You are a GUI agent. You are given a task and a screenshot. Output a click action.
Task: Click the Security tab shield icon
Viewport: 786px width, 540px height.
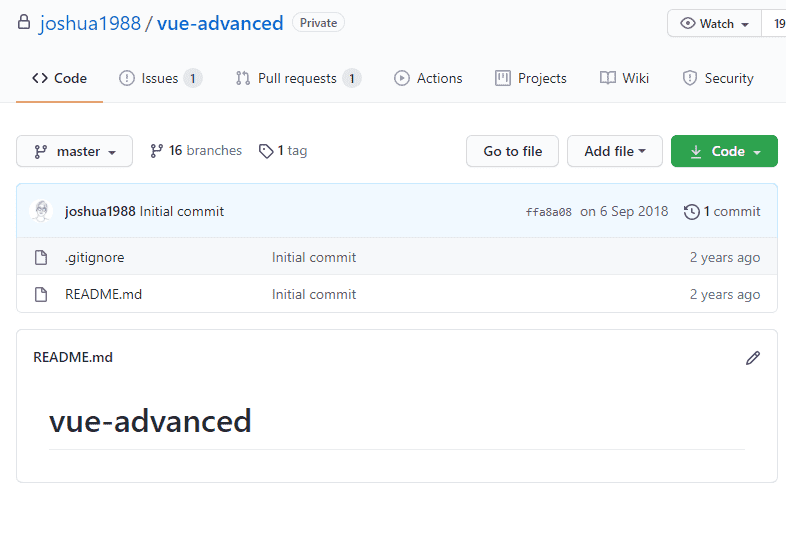pos(690,78)
